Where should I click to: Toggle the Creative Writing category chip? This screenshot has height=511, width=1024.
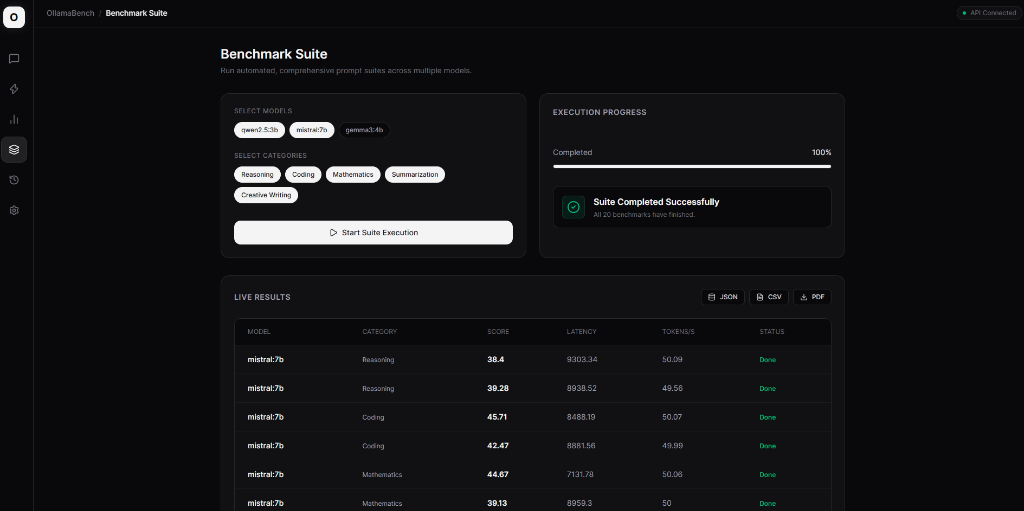[x=266, y=195]
